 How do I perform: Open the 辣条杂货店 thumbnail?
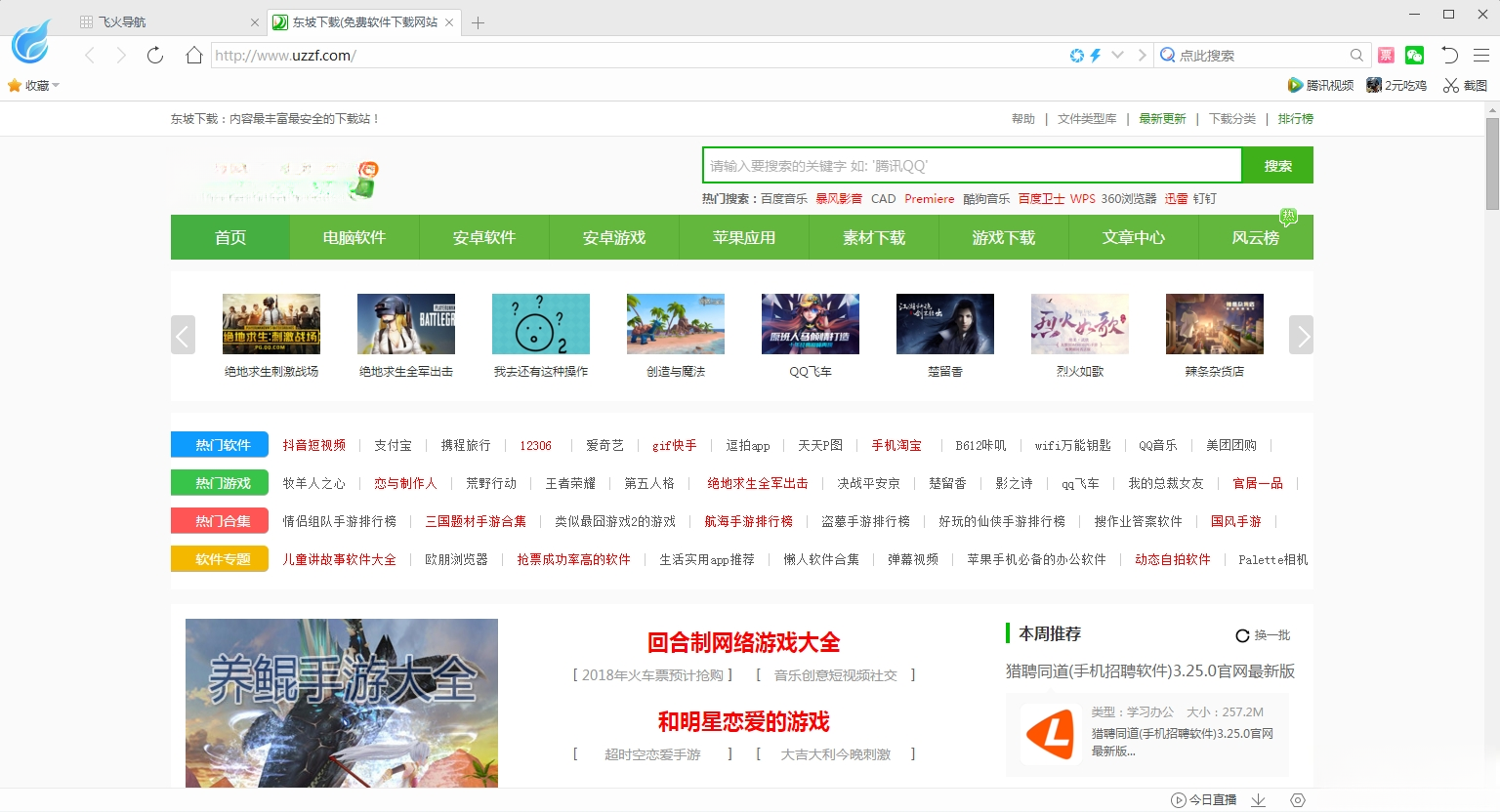[x=1215, y=324]
